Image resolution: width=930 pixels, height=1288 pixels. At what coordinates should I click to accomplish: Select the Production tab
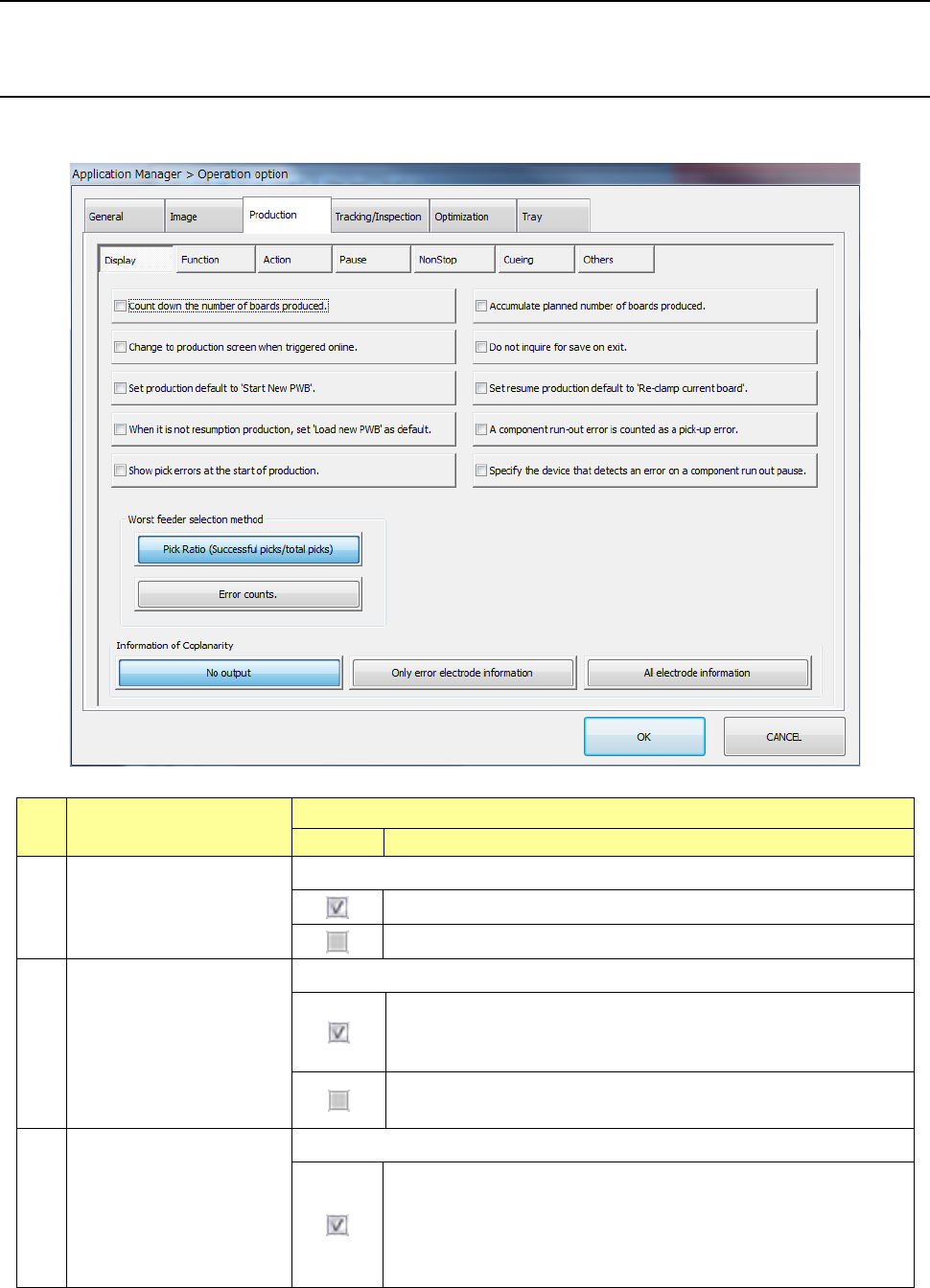coord(287,215)
